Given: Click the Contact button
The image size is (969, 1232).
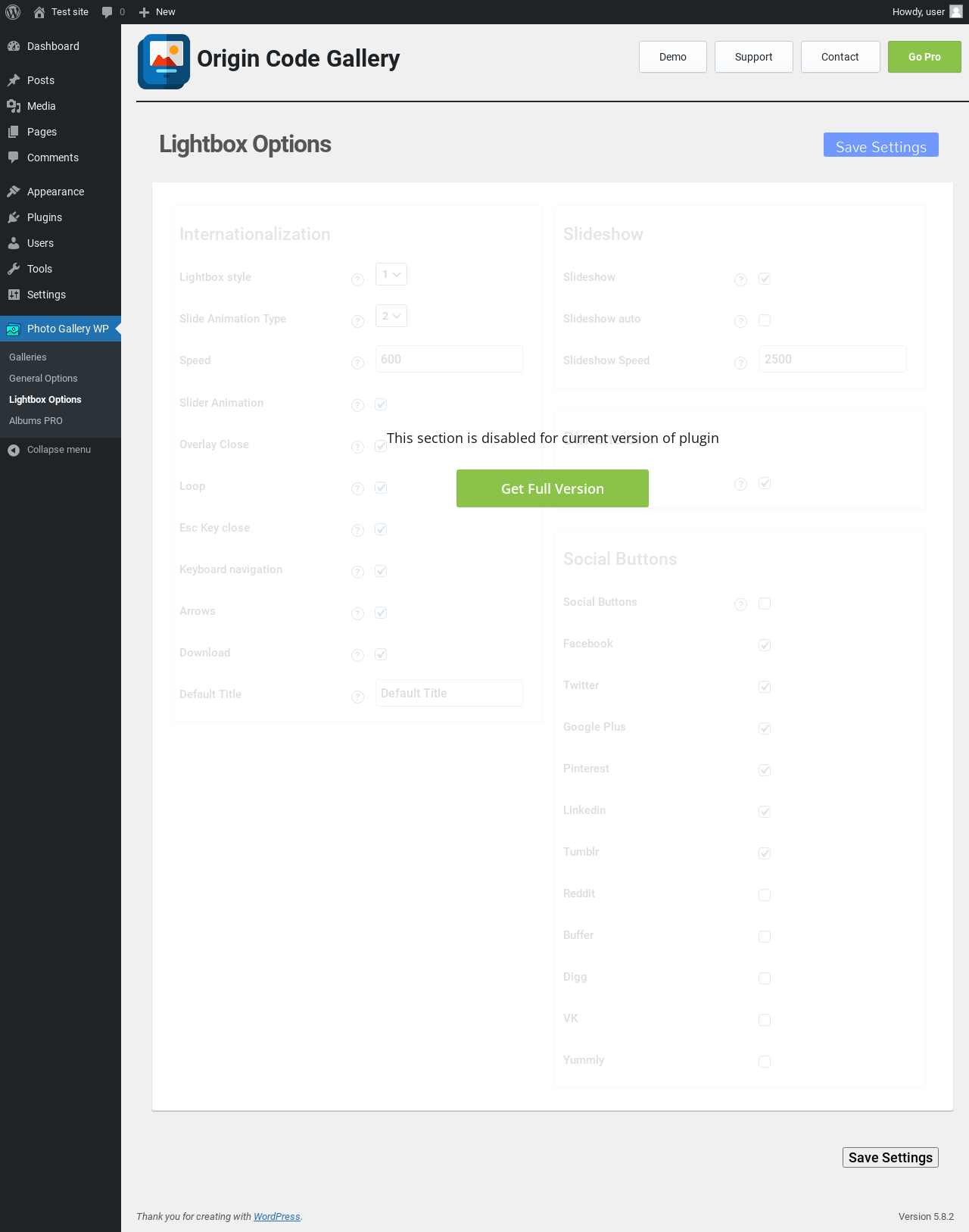Looking at the screenshot, I should 840,57.
